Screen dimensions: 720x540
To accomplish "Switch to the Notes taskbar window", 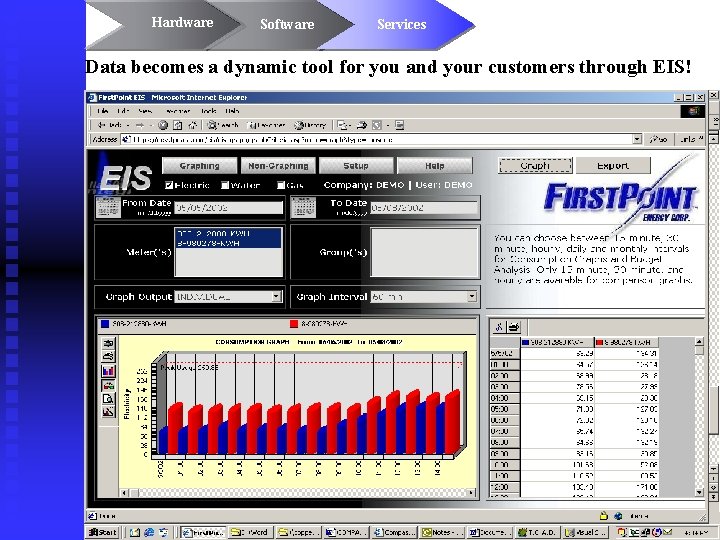I will point(441,532).
